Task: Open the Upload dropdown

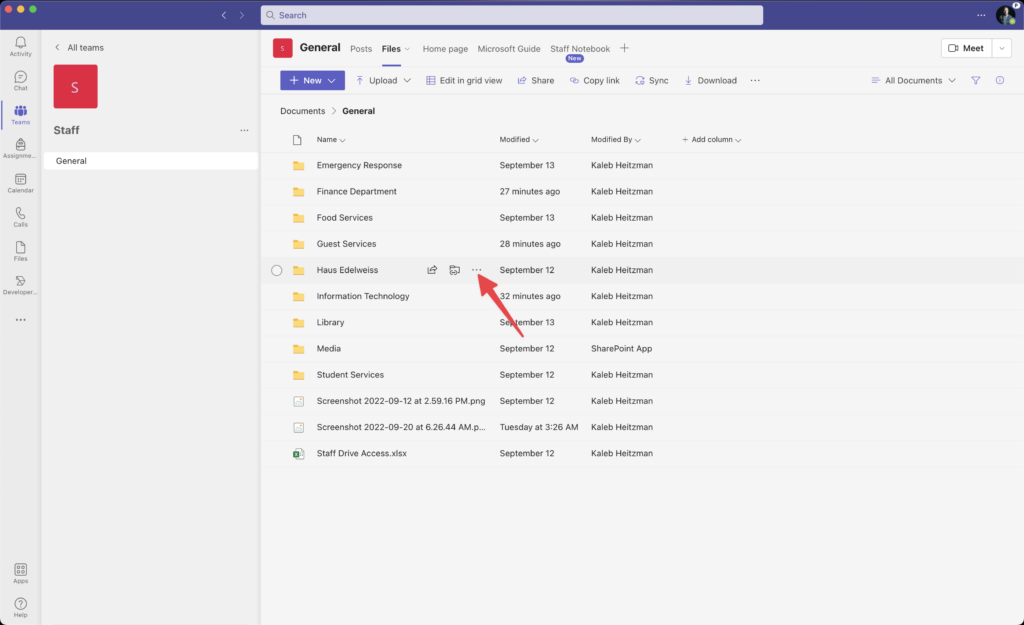Action: pos(383,80)
